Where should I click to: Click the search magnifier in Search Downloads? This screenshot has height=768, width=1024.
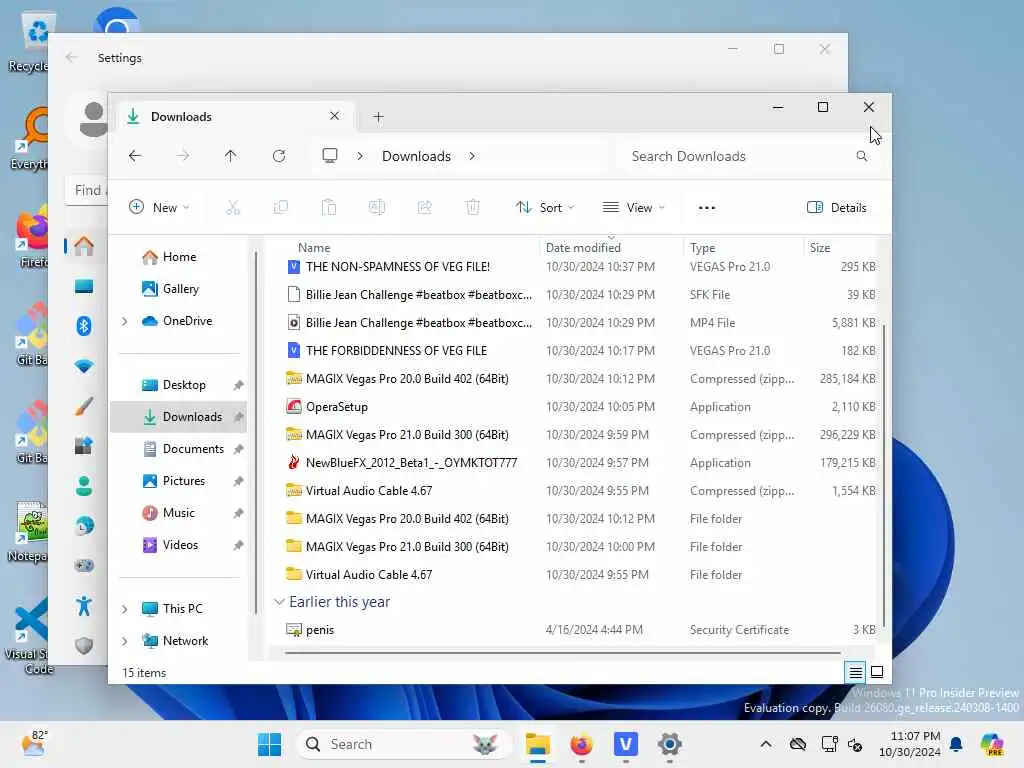(862, 156)
